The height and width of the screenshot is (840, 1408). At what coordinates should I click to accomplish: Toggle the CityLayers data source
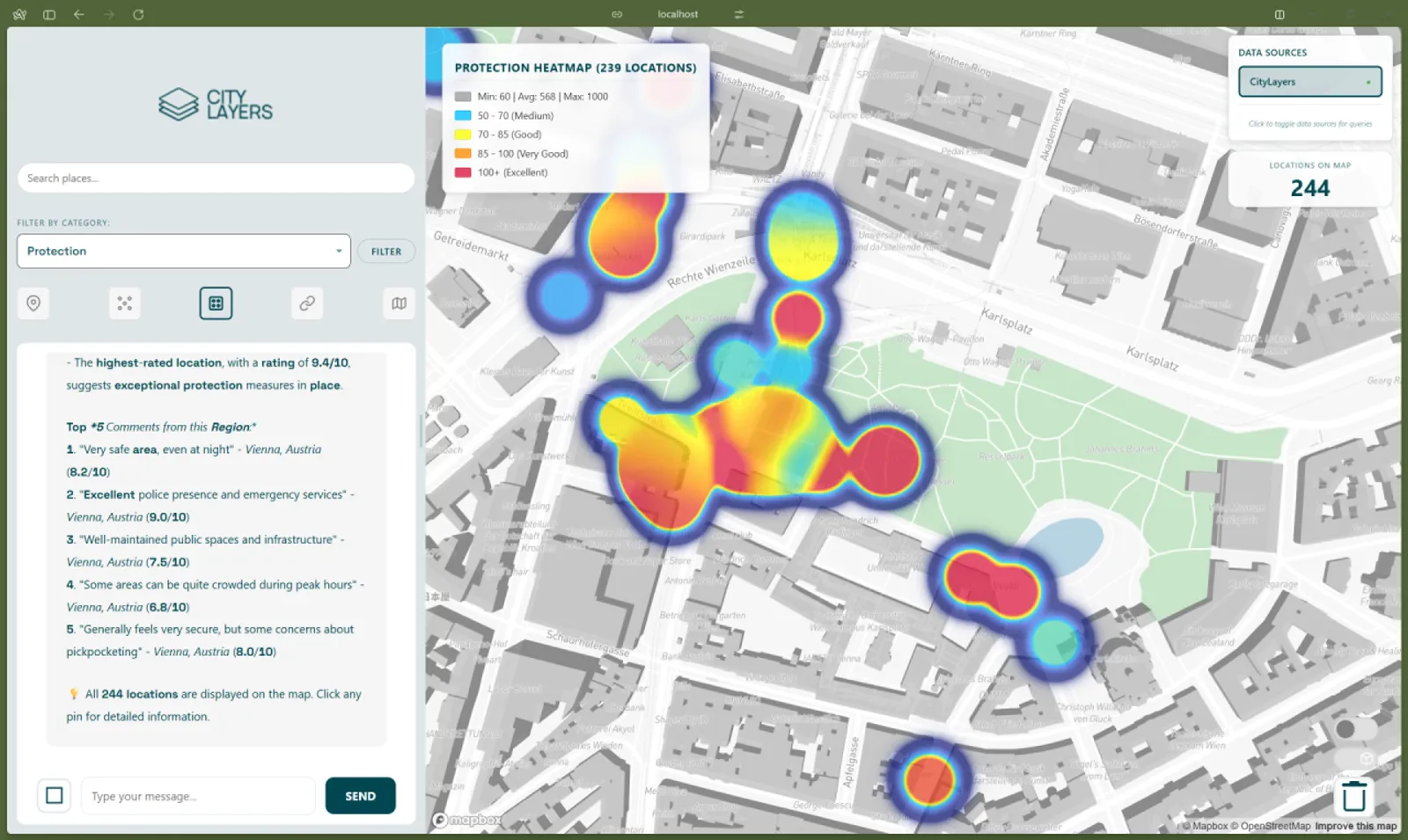click(1309, 82)
